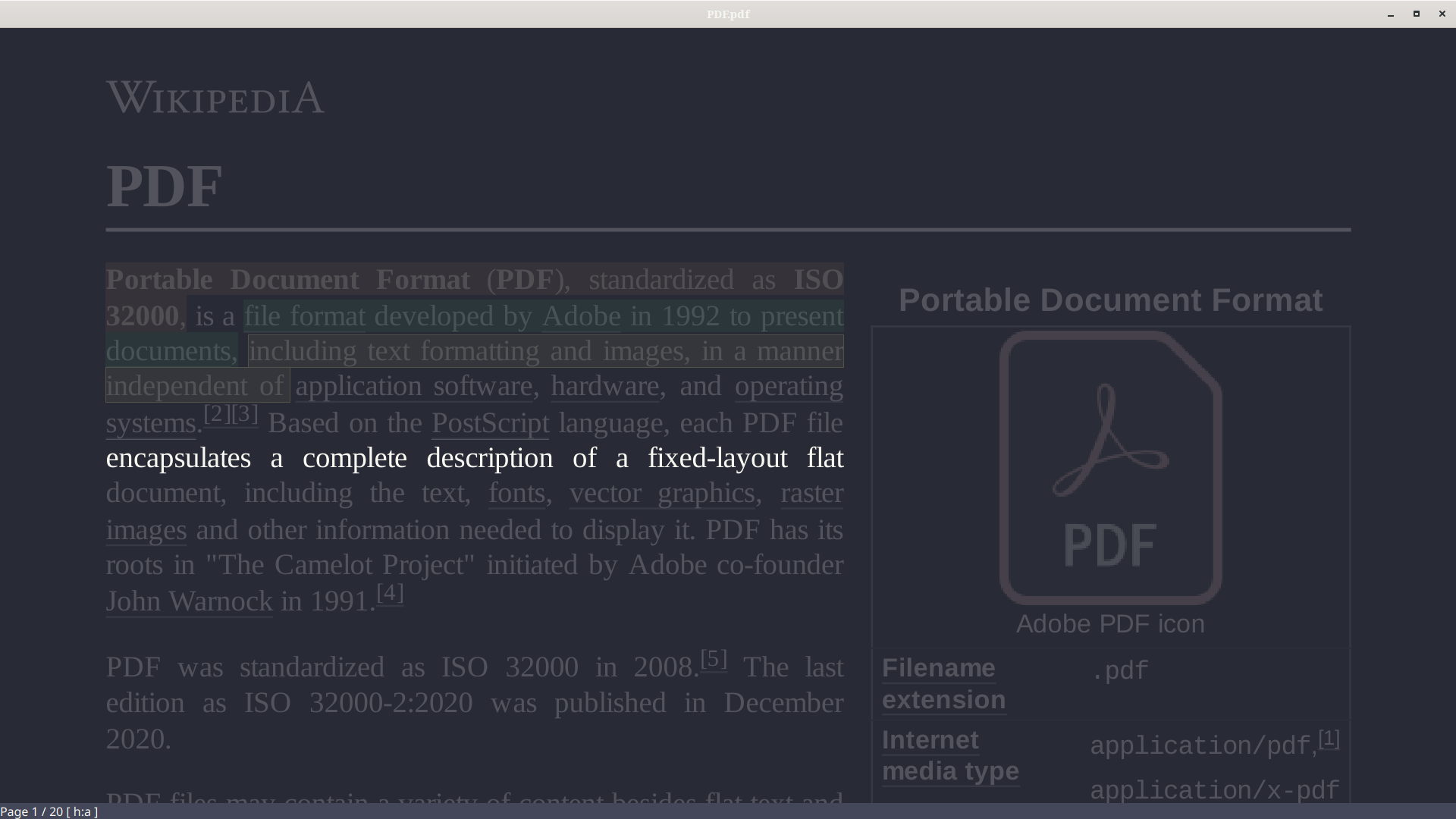Maximize the PDF.pdf window
1456x819 pixels.
[1417, 14]
